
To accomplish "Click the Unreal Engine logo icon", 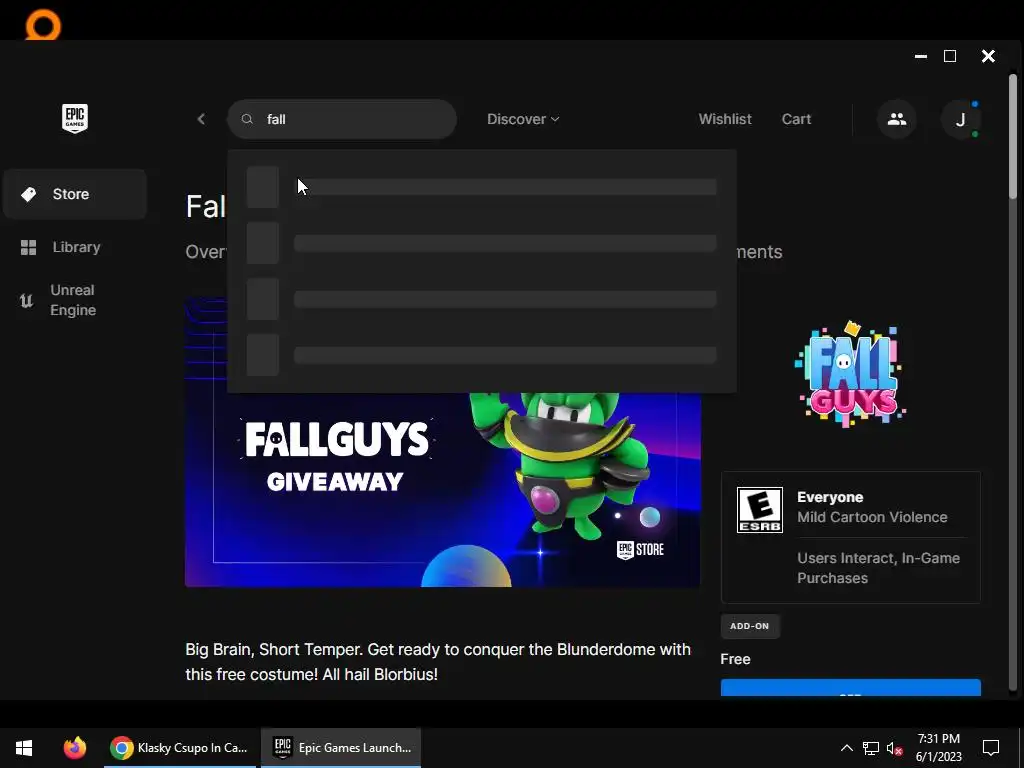I will click(x=26, y=300).
